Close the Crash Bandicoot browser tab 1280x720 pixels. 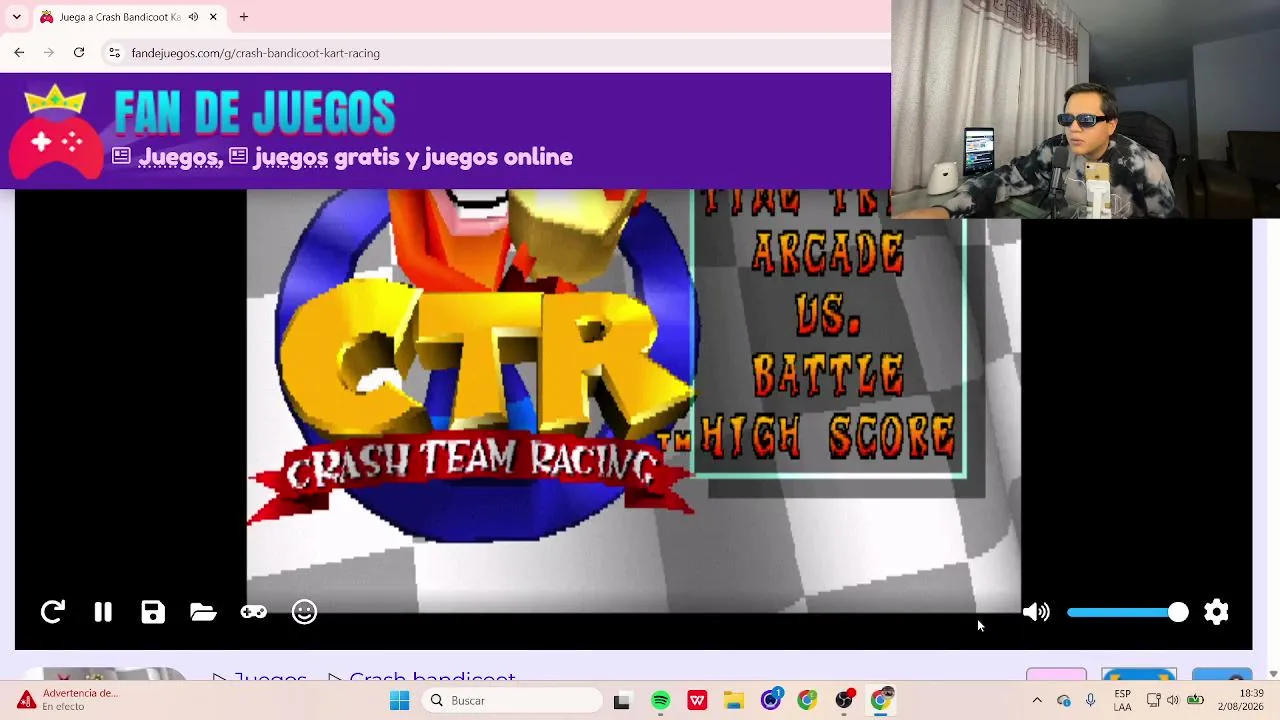pos(213,17)
